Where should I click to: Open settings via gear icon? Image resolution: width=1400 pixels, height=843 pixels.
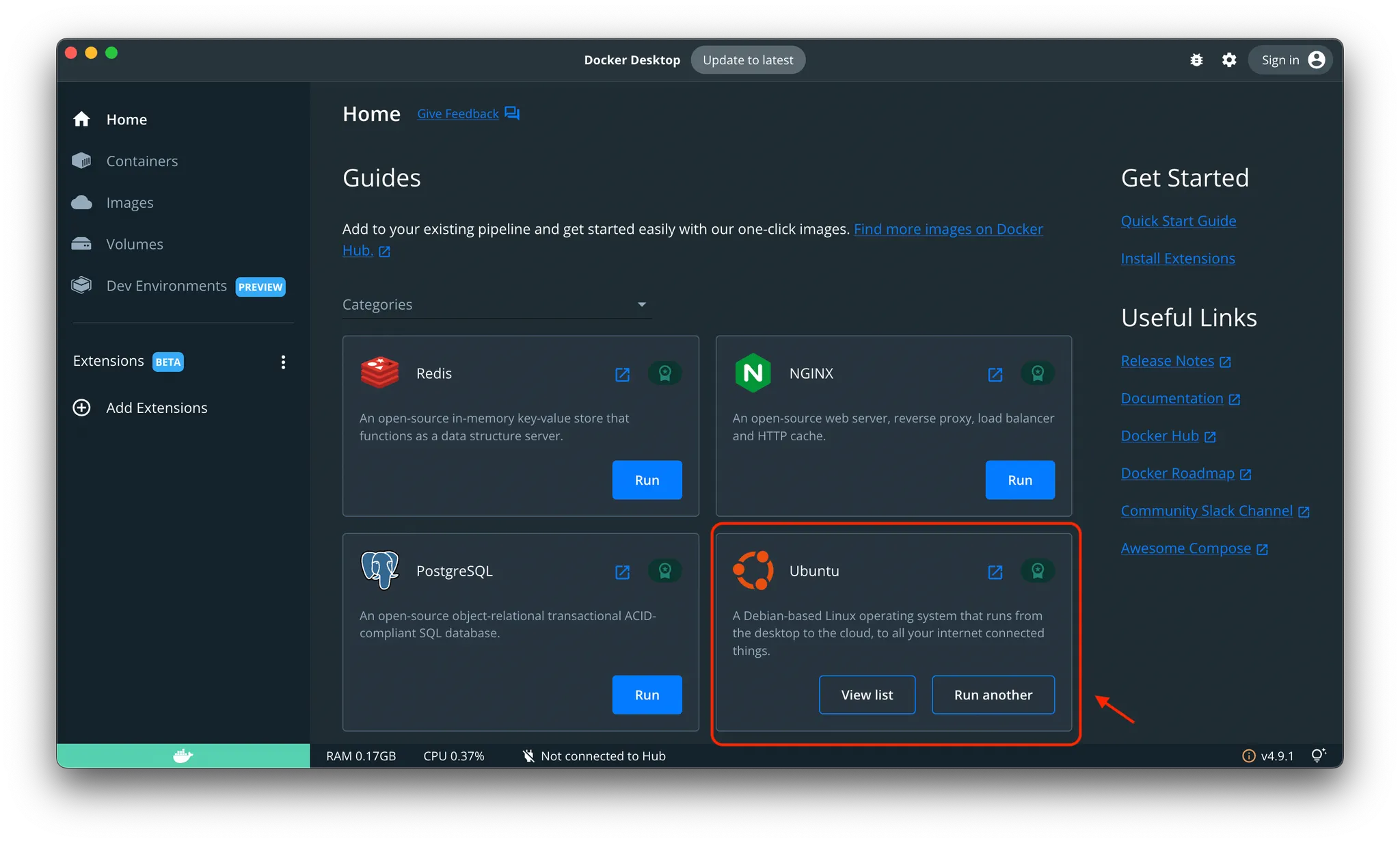(1229, 60)
